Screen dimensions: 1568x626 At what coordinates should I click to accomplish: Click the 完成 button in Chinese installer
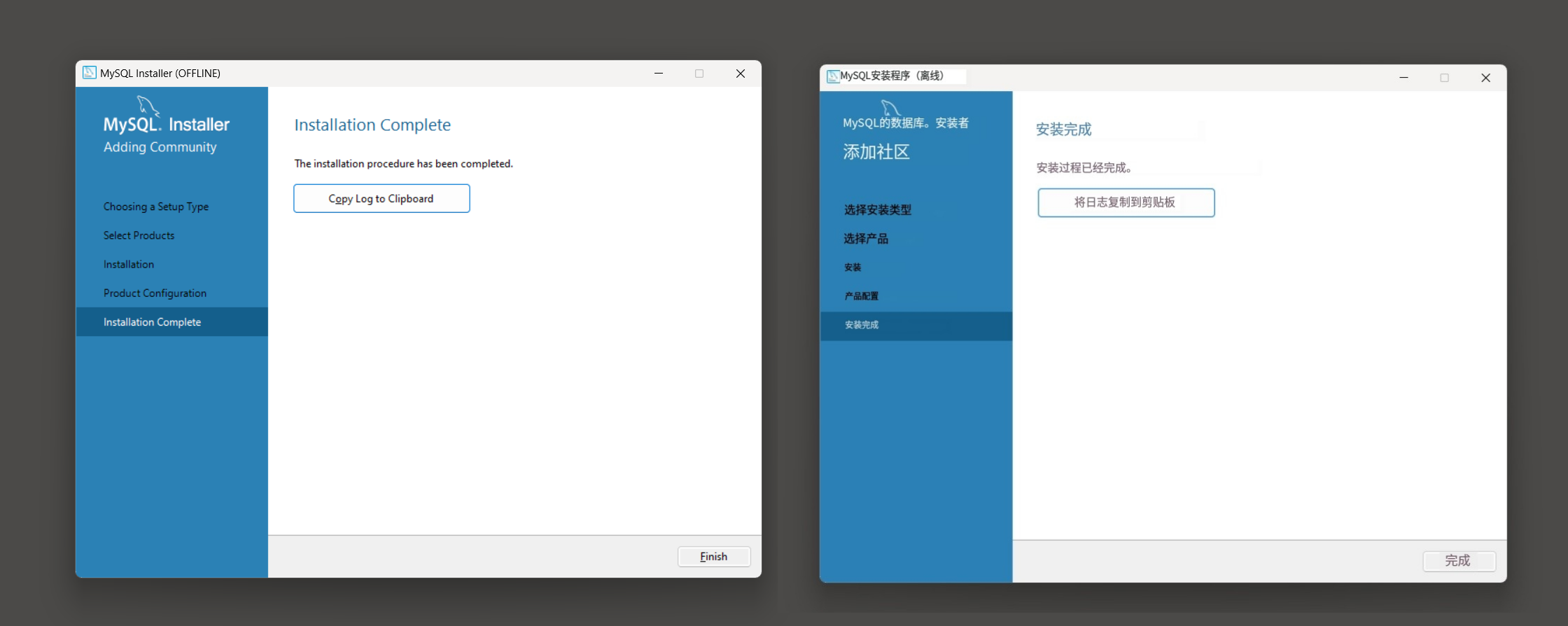click(x=1459, y=561)
